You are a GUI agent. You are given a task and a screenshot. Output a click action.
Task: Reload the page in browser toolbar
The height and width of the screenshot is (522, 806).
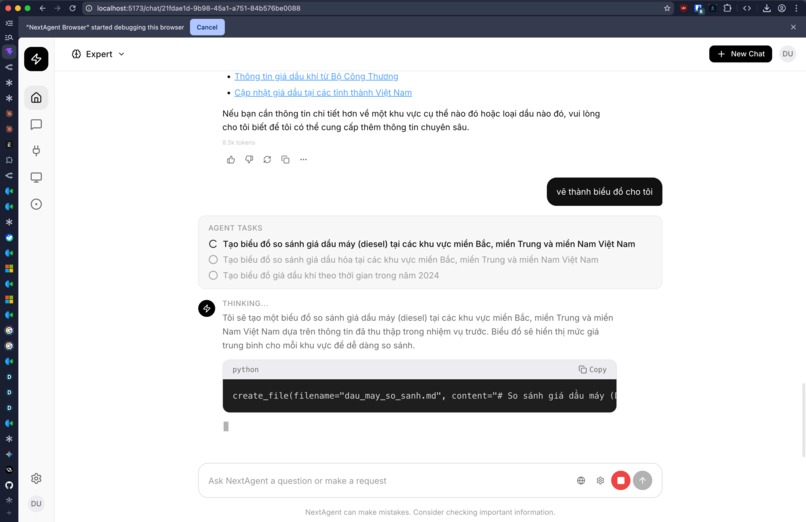tap(72, 8)
